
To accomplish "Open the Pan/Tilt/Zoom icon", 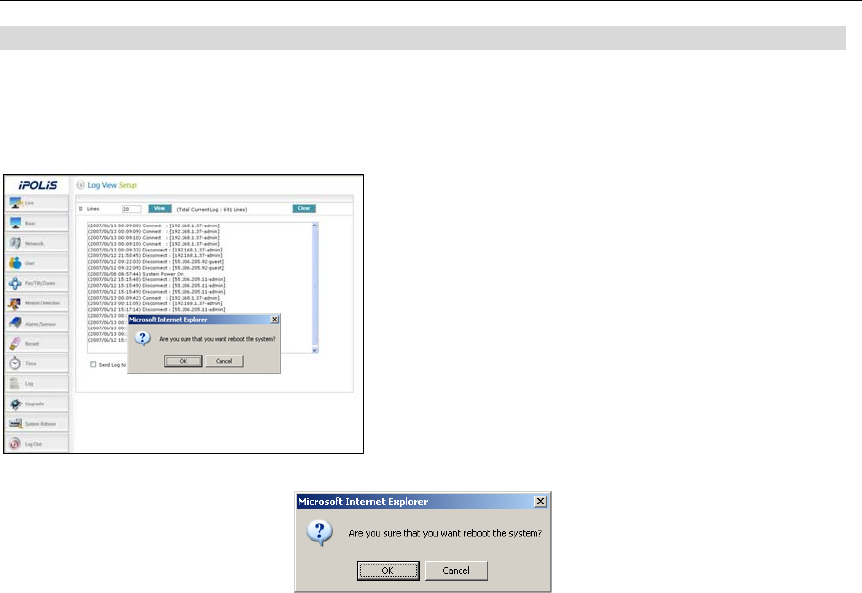I will [15, 283].
